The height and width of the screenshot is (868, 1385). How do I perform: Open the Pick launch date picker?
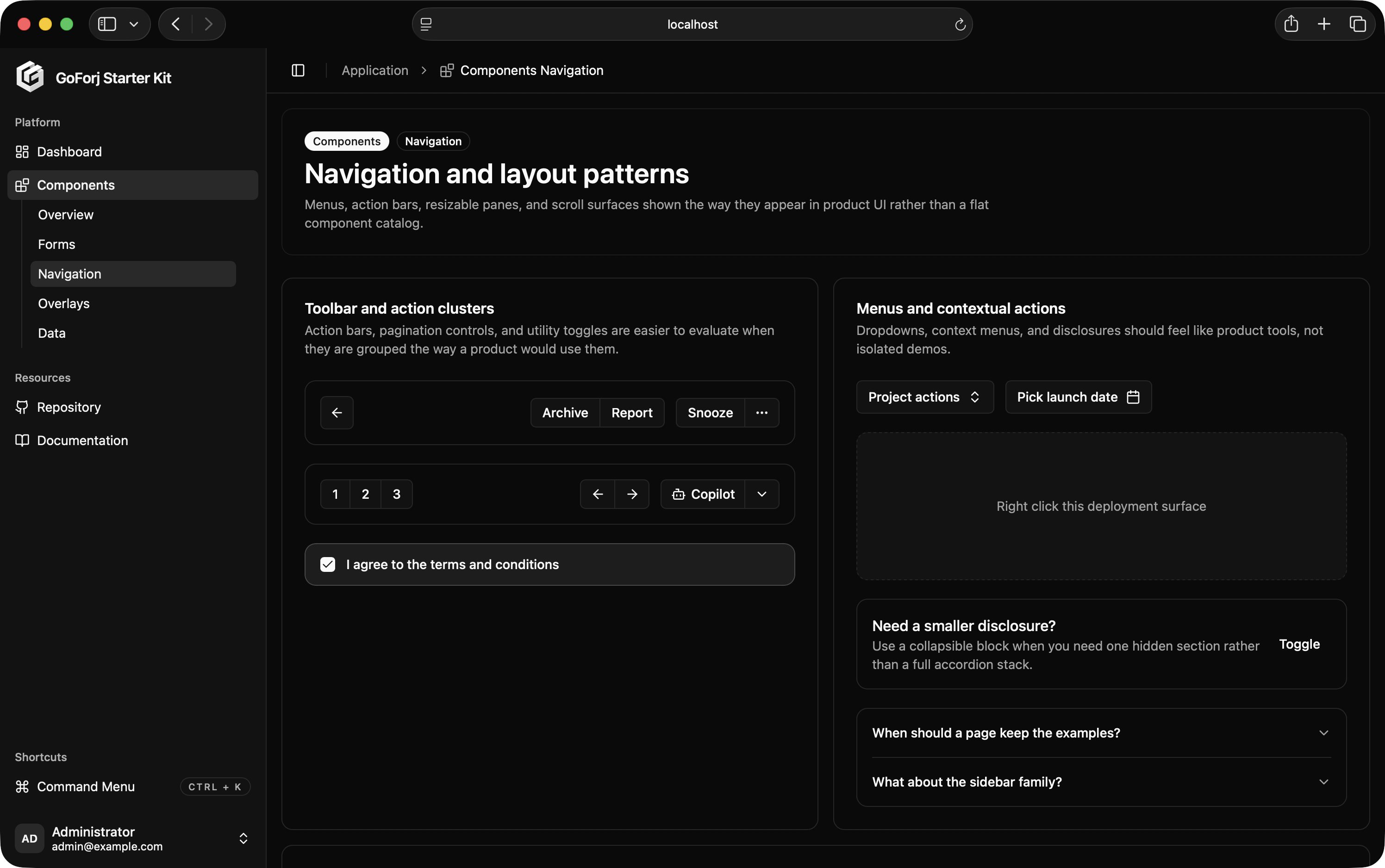pos(1079,397)
